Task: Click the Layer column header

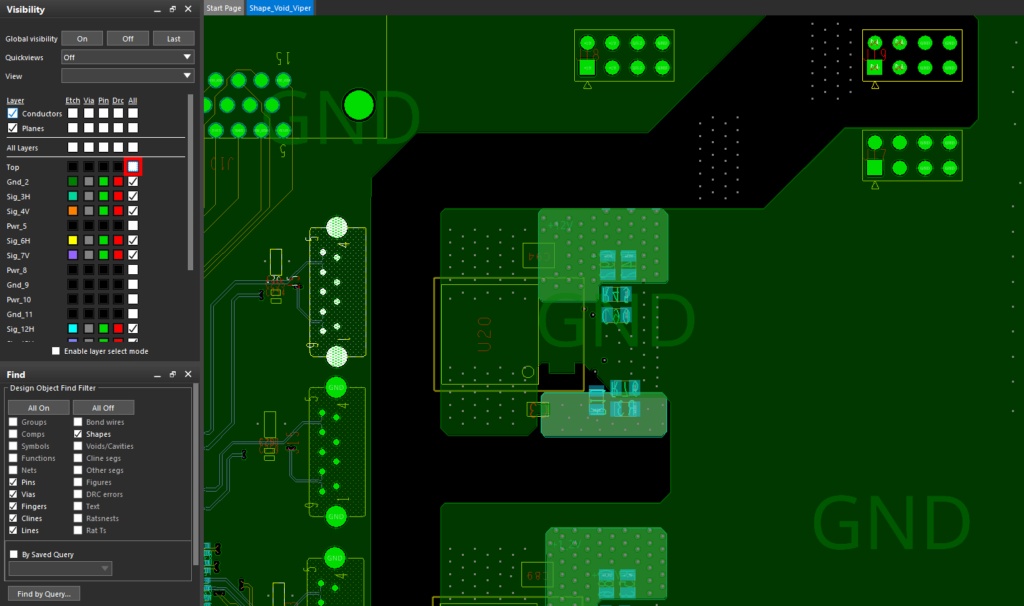Action: 15,101
